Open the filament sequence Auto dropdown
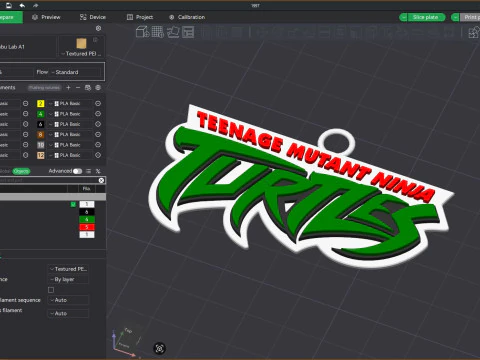Viewport: 480px width, 360px height. [x=68, y=300]
